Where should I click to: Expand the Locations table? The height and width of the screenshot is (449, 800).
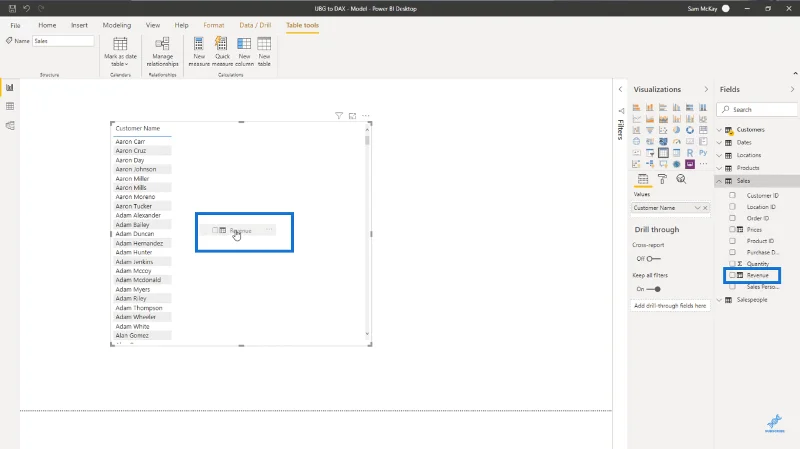pyautogui.click(x=719, y=155)
